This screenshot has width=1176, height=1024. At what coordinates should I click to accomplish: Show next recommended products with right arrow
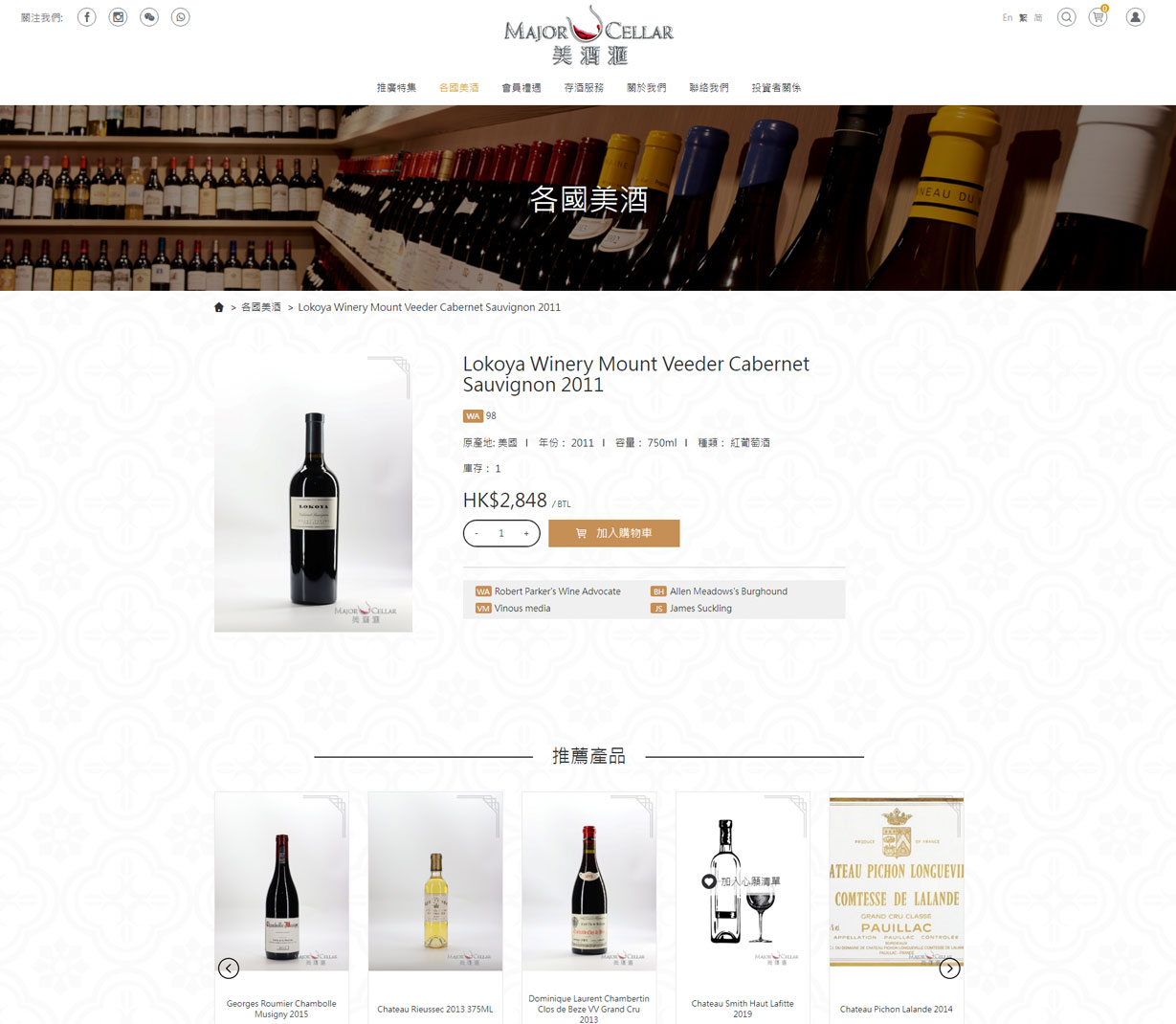pyautogui.click(x=949, y=968)
